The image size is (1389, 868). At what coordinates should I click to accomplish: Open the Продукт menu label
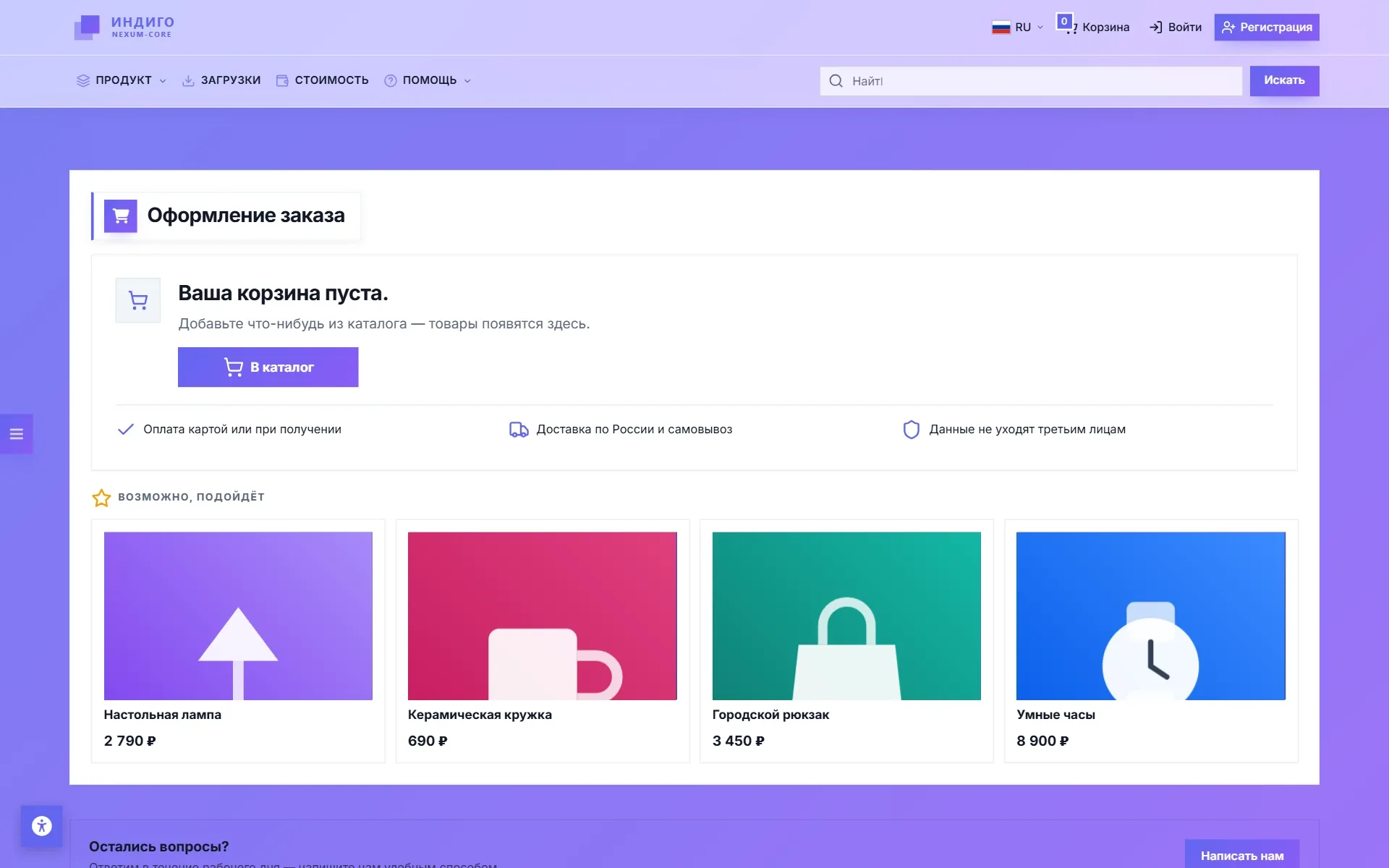click(124, 80)
